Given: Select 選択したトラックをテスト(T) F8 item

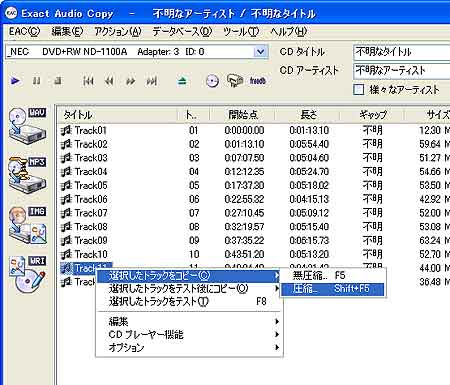Looking at the screenshot, I should 188,301.
